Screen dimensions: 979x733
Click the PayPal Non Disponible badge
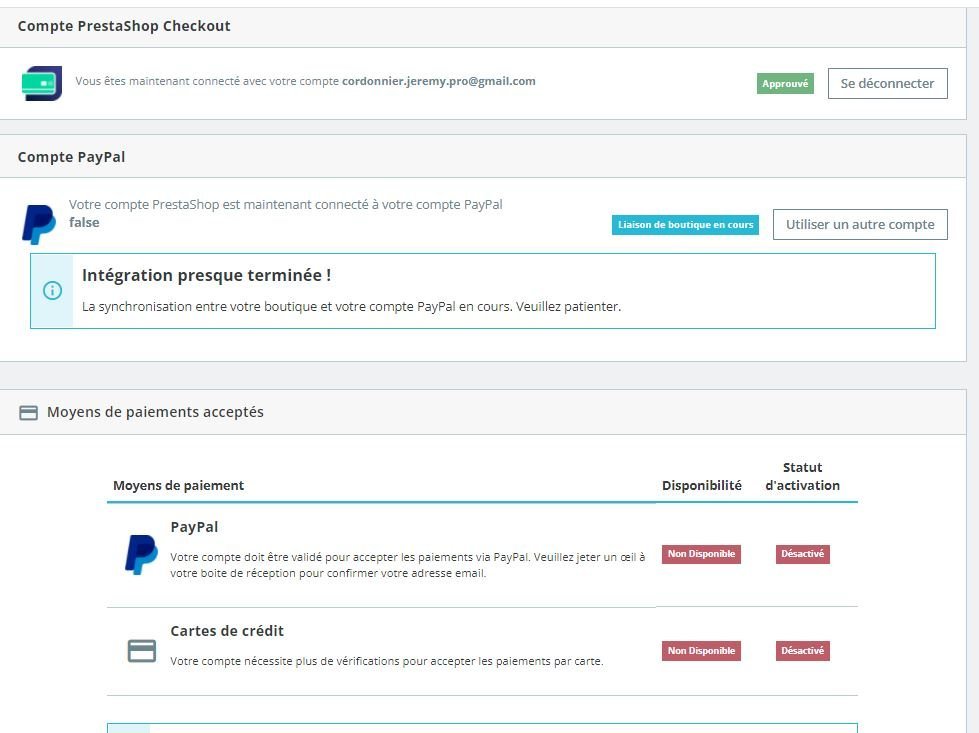[701, 554]
